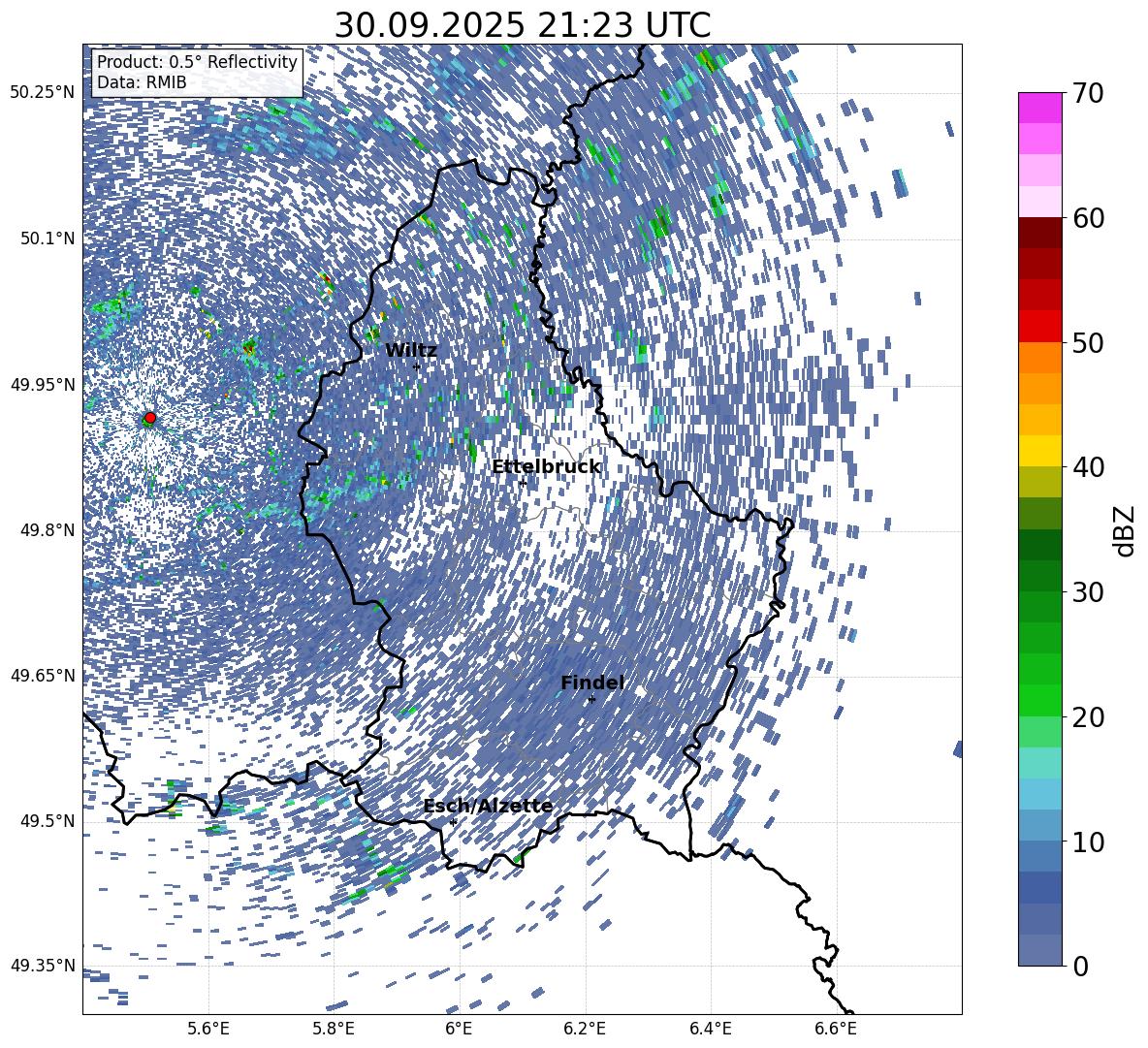
Task: Click the colorbar tick value 40
Action: click(x=1088, y=467)
